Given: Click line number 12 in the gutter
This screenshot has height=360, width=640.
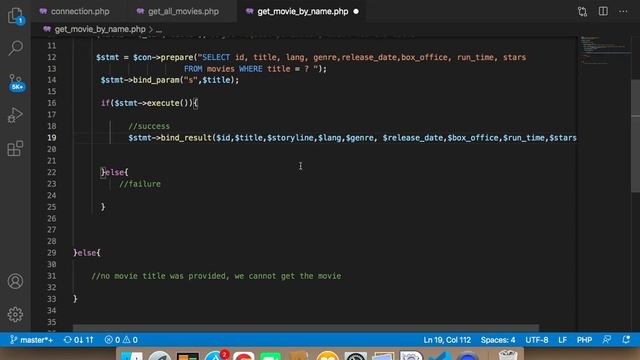Looking at the screenshot, I should tap(51, 57).
